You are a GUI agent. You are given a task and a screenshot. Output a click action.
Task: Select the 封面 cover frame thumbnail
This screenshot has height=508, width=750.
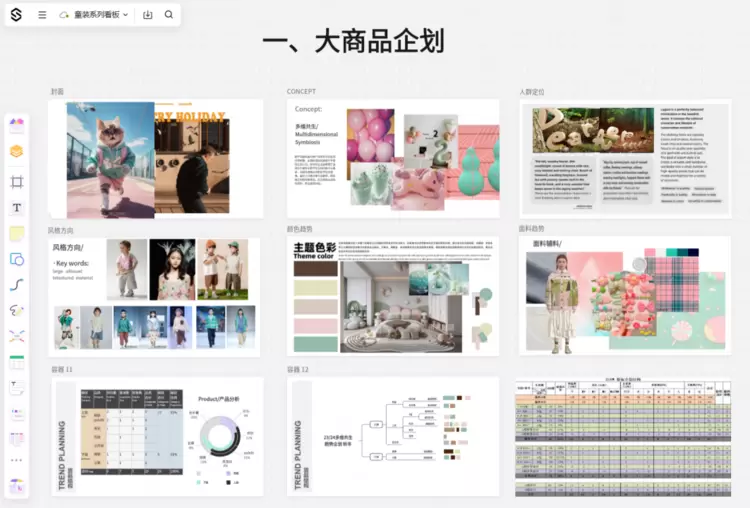pyautogui.click(x=154, y=159)
